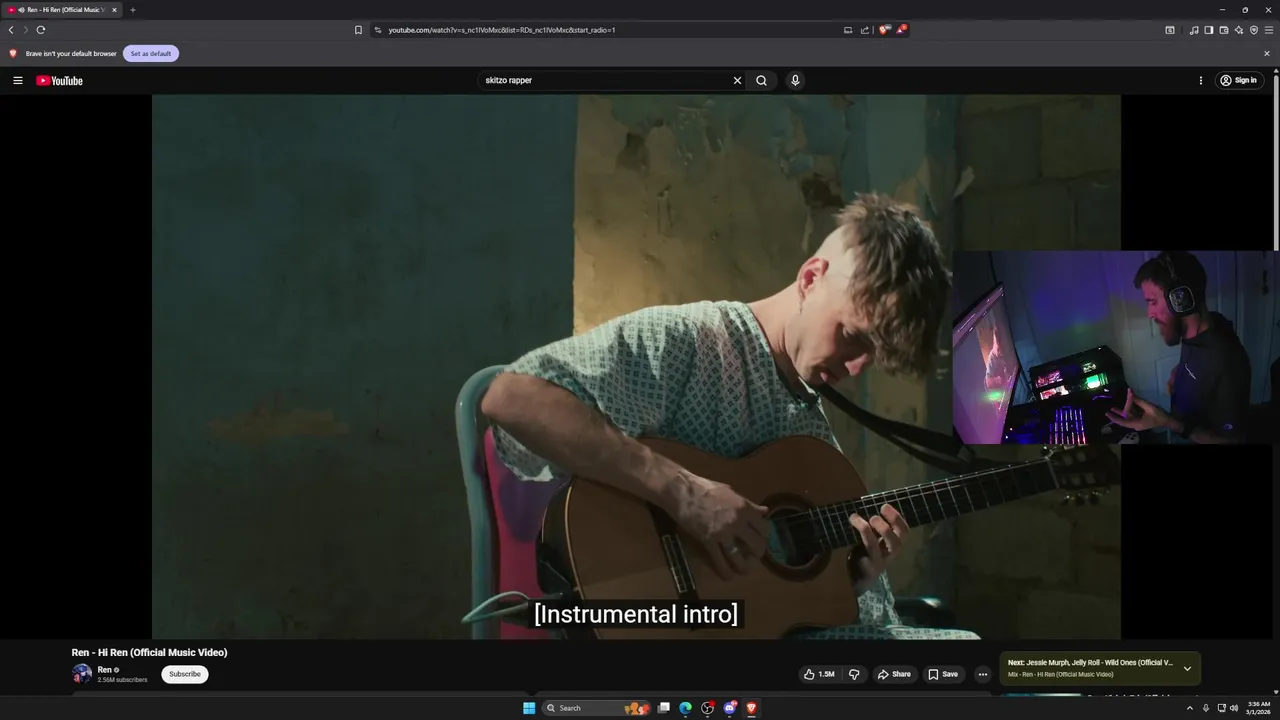Open Discord from the taskbar

click(x=730, y=708)
